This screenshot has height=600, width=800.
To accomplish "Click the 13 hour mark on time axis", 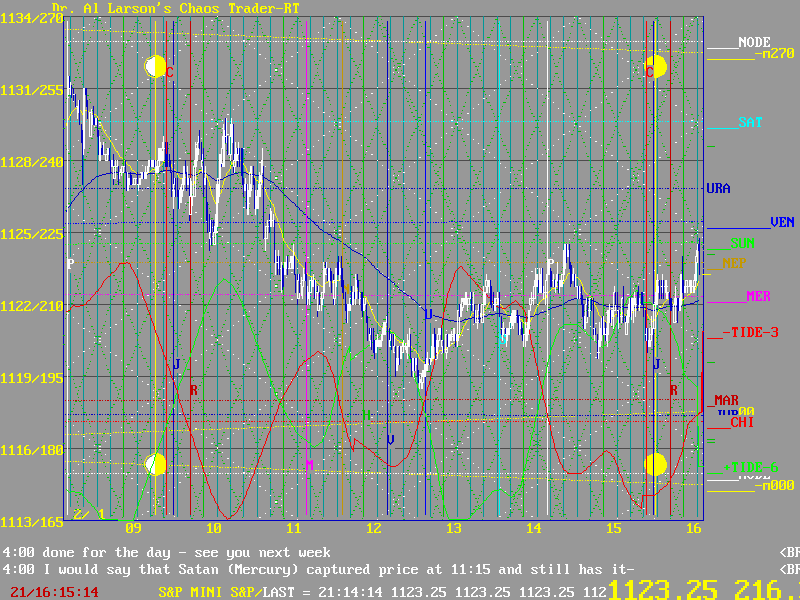I will (453, 528).
